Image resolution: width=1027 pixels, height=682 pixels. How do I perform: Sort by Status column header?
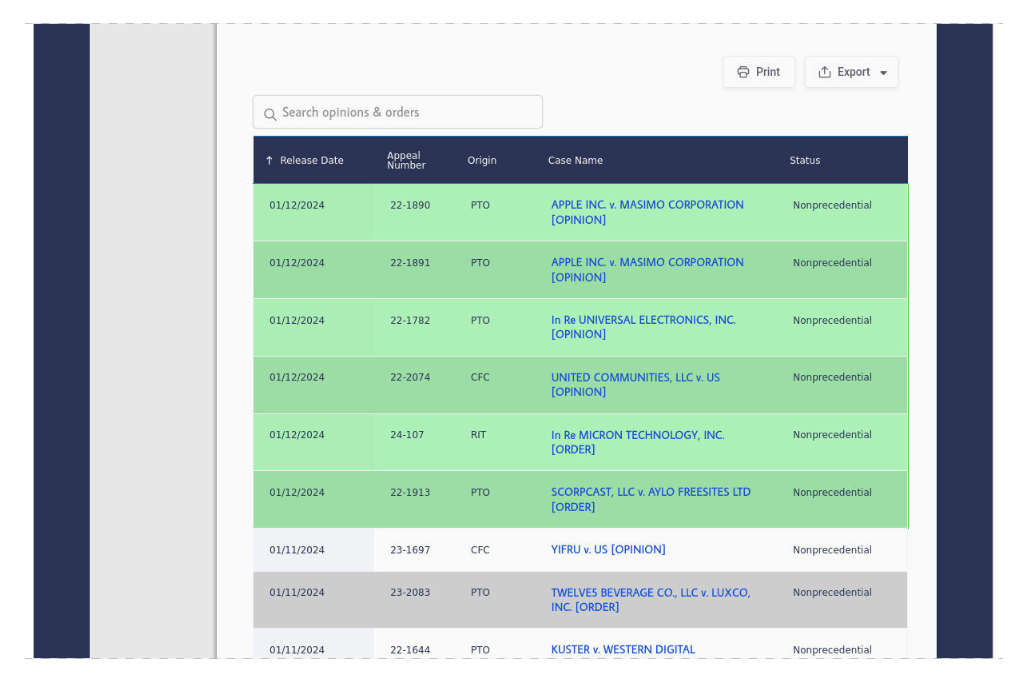tap(804, 161)
